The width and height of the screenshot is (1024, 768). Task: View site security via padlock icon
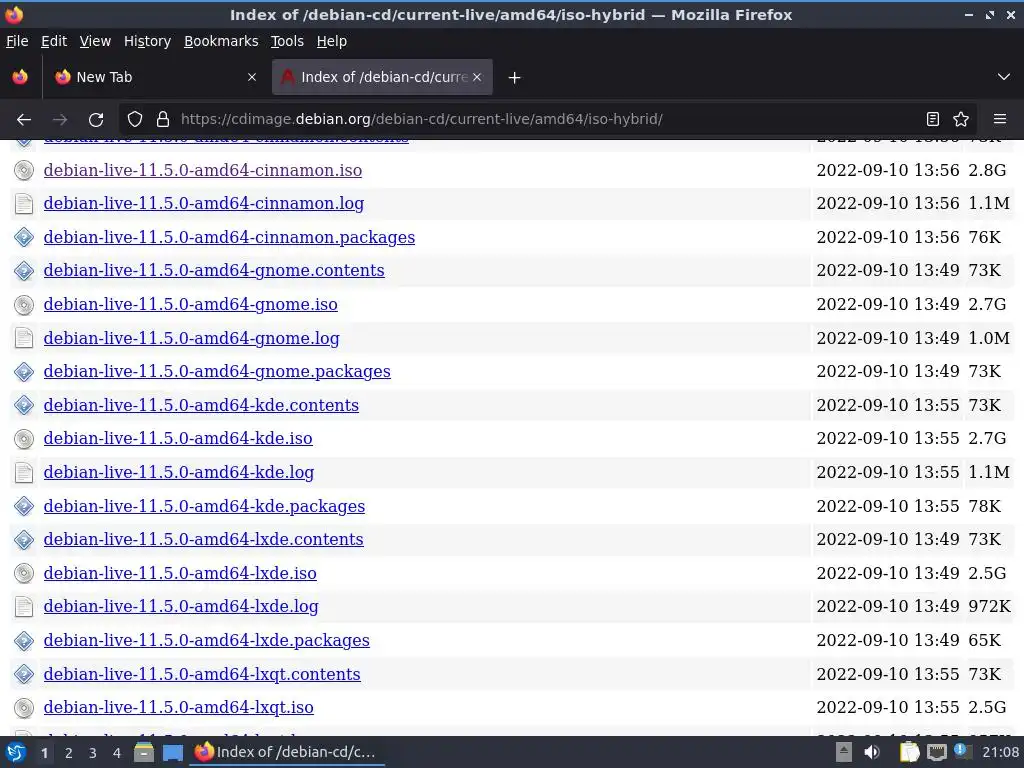(x=163, y=120)
